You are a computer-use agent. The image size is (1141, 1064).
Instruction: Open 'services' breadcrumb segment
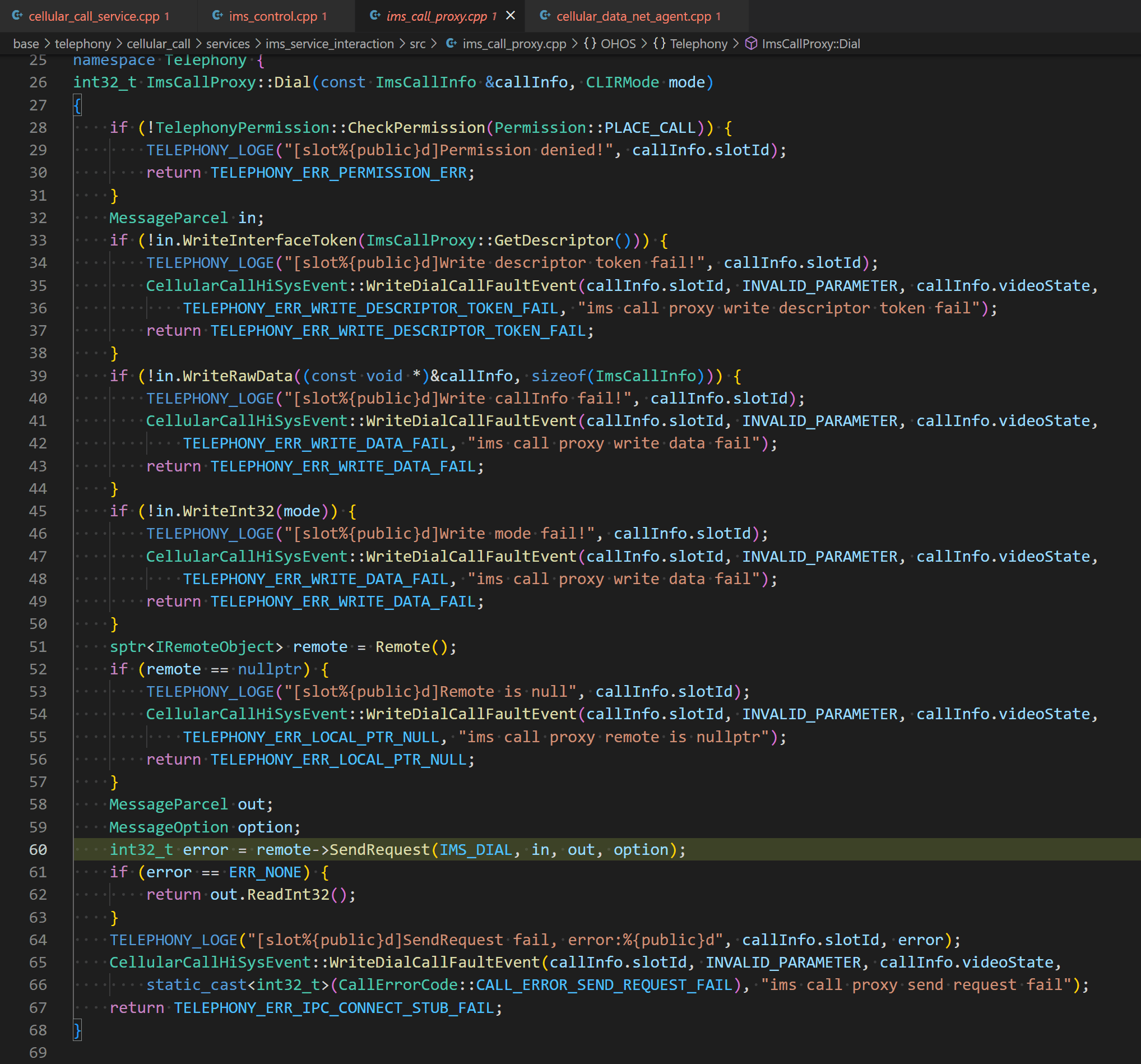pyautogui.click(x=228, y=44)
